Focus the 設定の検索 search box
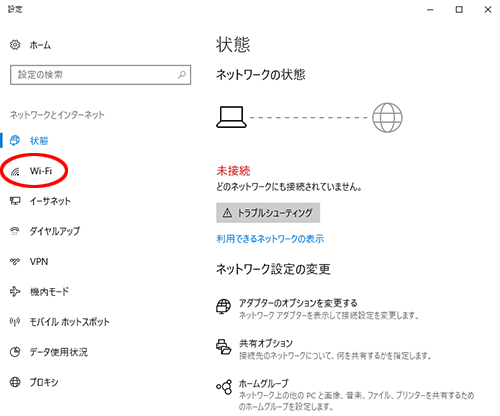The height and width of the screenshot is (416, 500). tap(100, 75)
